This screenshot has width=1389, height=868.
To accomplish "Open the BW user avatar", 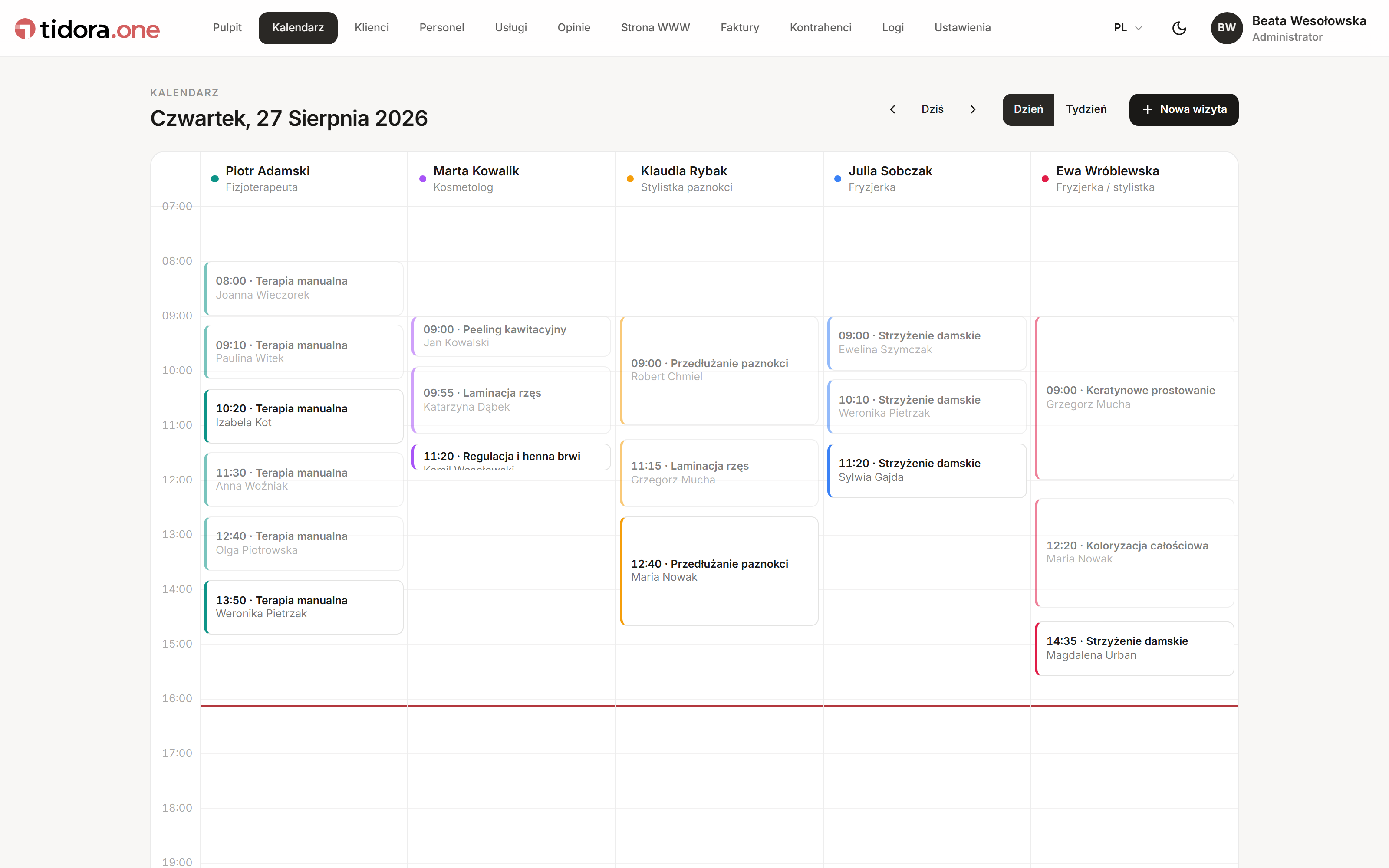I will point(1227,28).
